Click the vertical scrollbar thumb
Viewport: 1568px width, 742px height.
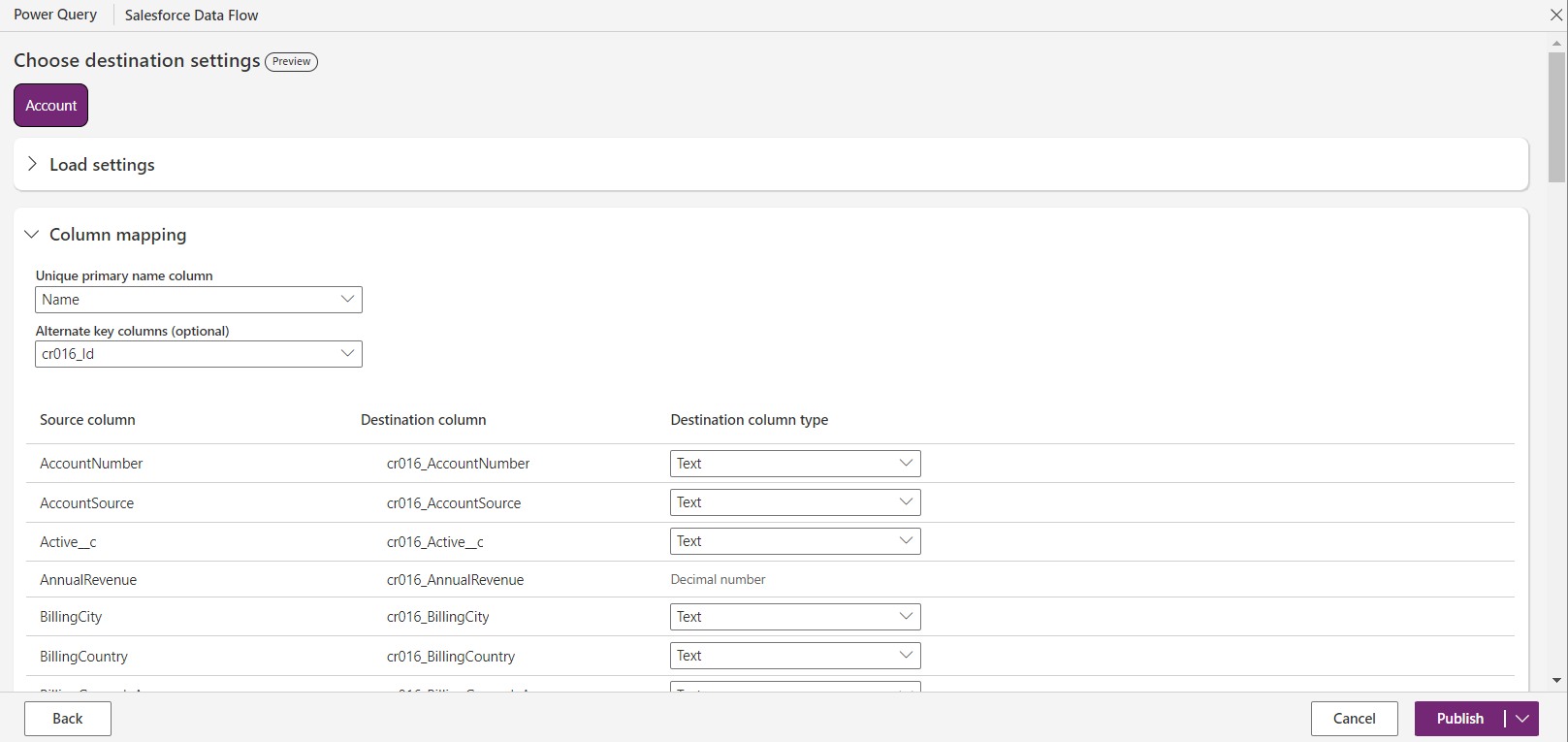click(1557, 116)
